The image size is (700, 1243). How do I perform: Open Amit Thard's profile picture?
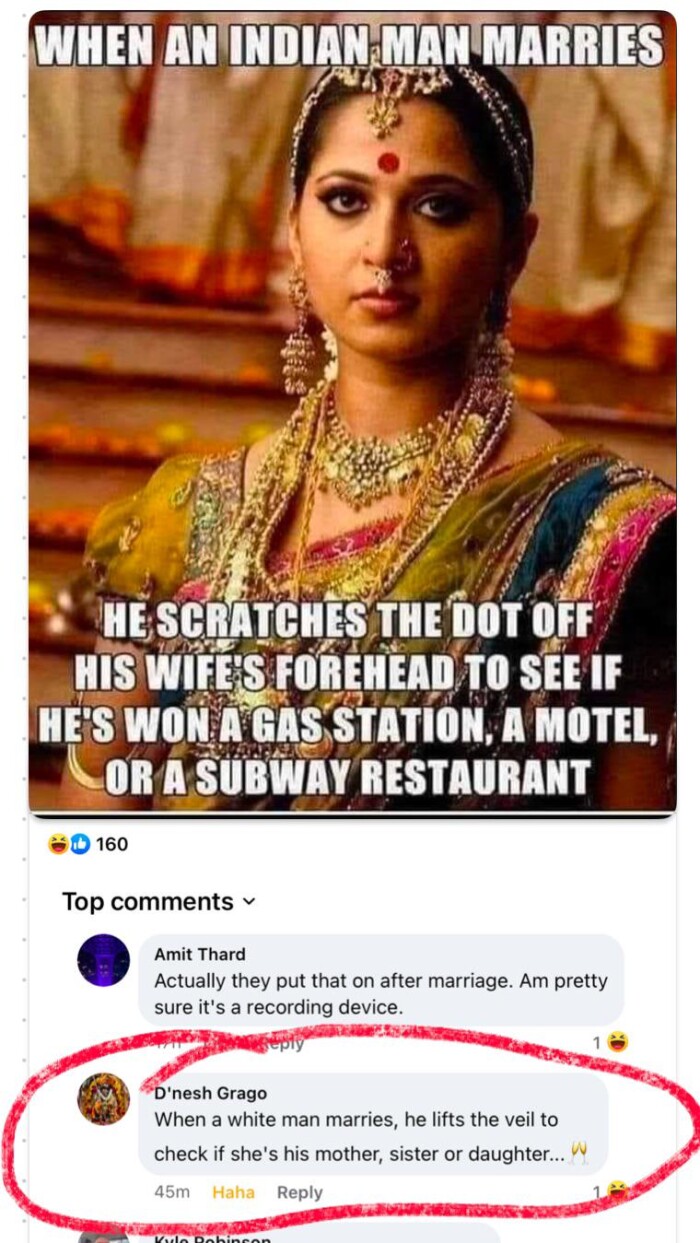(103, 960)
